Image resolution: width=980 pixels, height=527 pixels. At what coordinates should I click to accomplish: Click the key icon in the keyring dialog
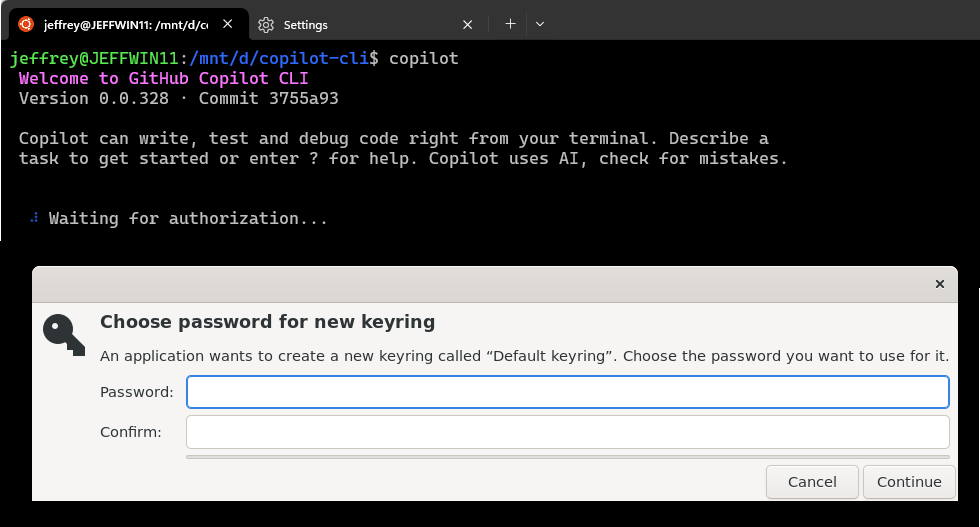point(64,334)
